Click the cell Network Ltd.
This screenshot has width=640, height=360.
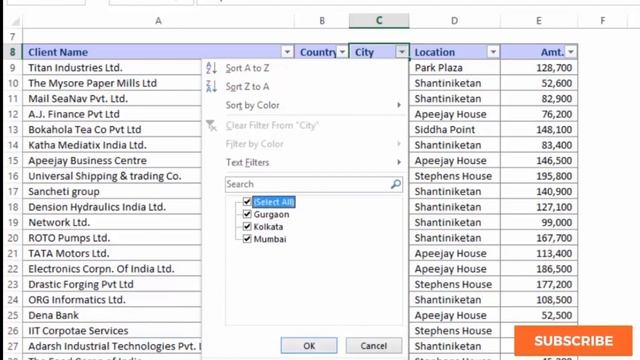click(x=112, y=222)
